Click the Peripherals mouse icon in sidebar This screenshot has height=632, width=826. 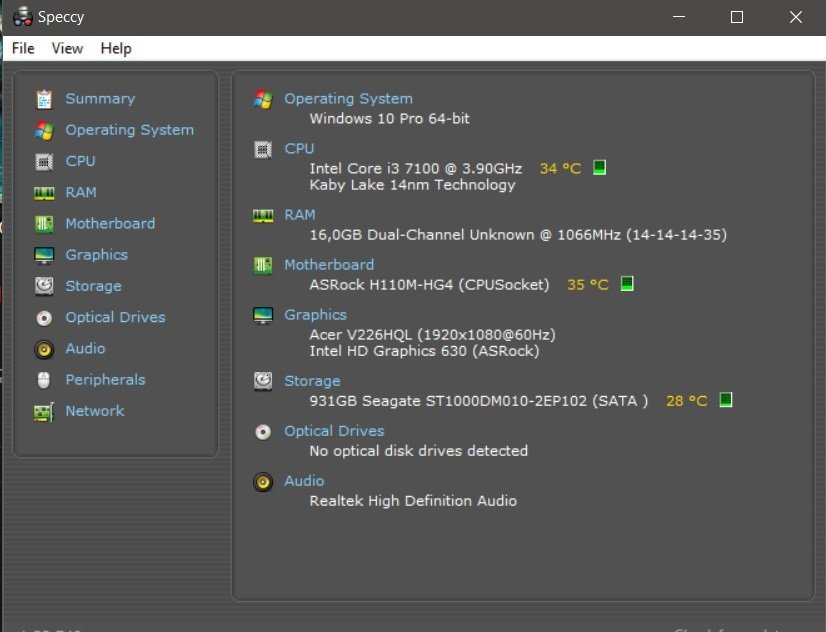click(x=44, y=380)
